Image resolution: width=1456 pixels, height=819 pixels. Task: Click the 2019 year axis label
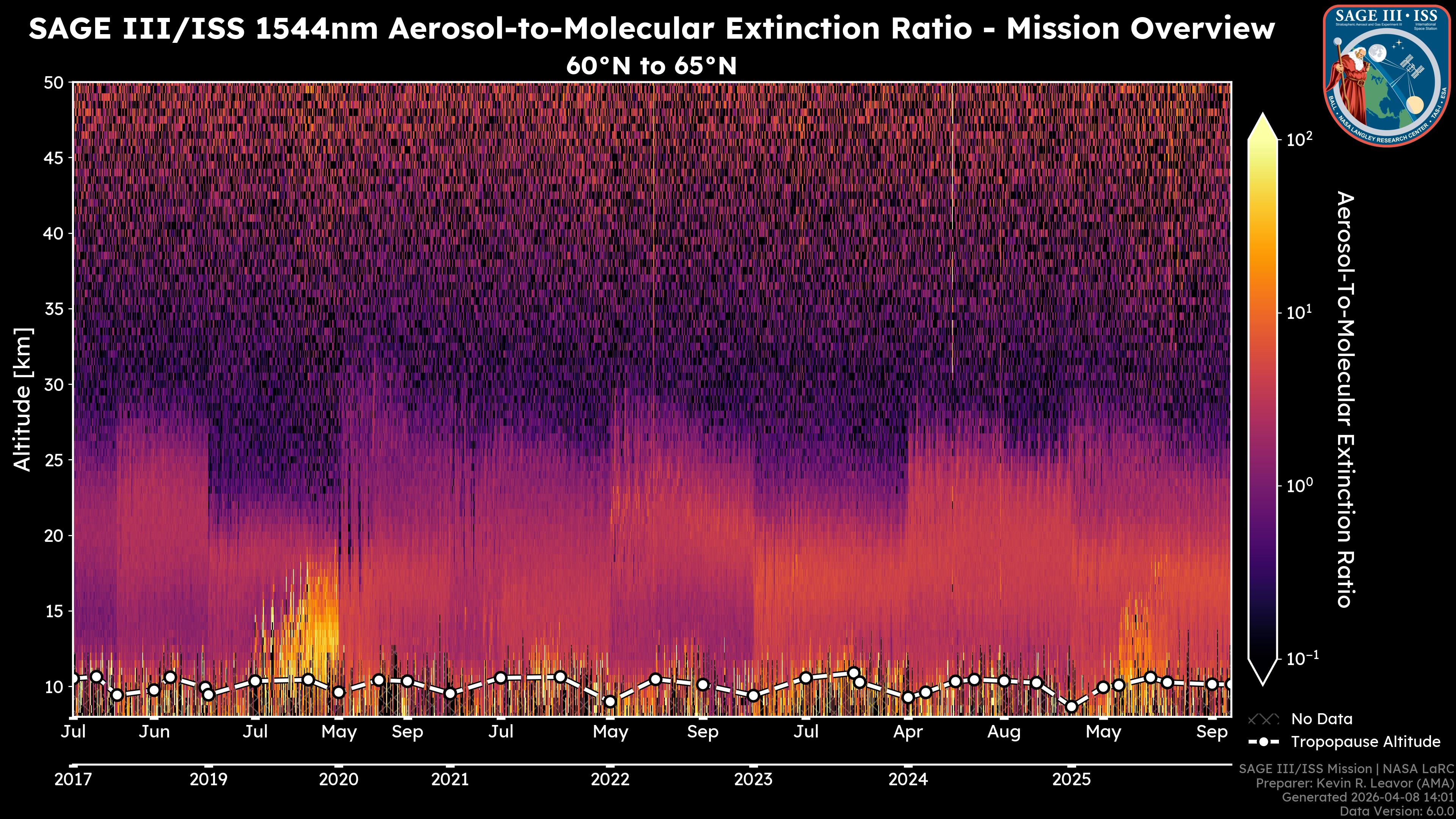click(209, 780)
